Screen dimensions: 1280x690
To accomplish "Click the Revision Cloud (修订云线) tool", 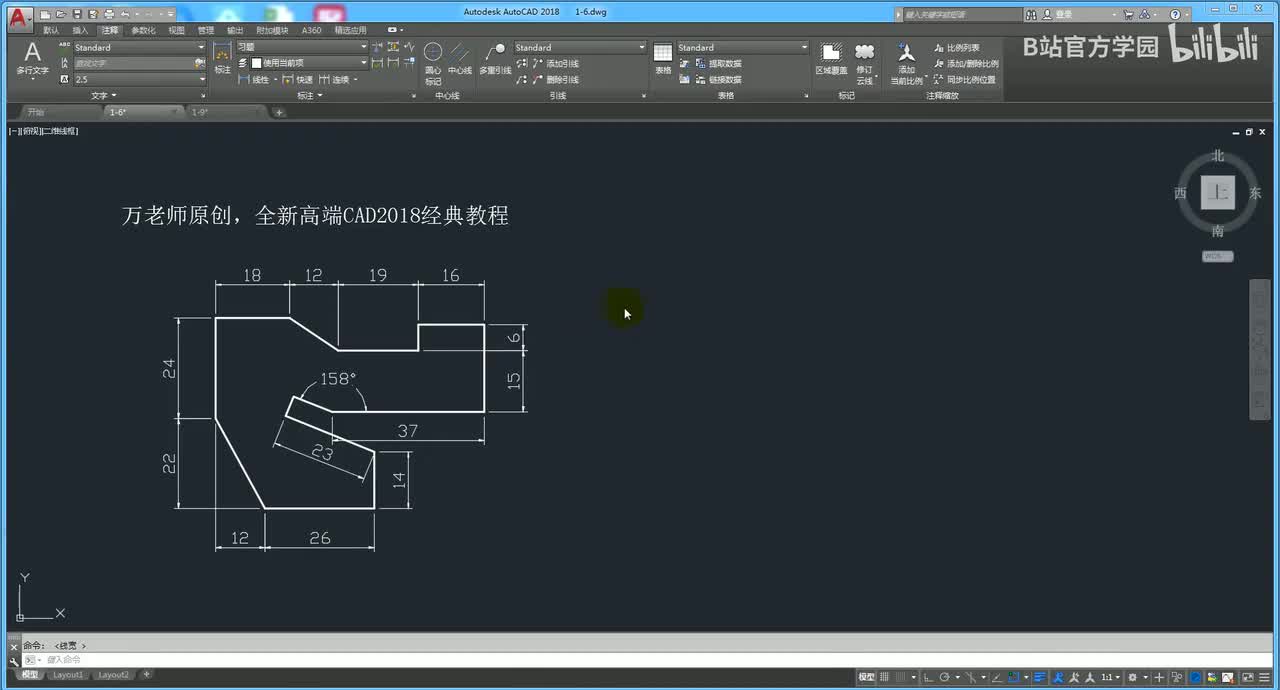I will (865, 62).
